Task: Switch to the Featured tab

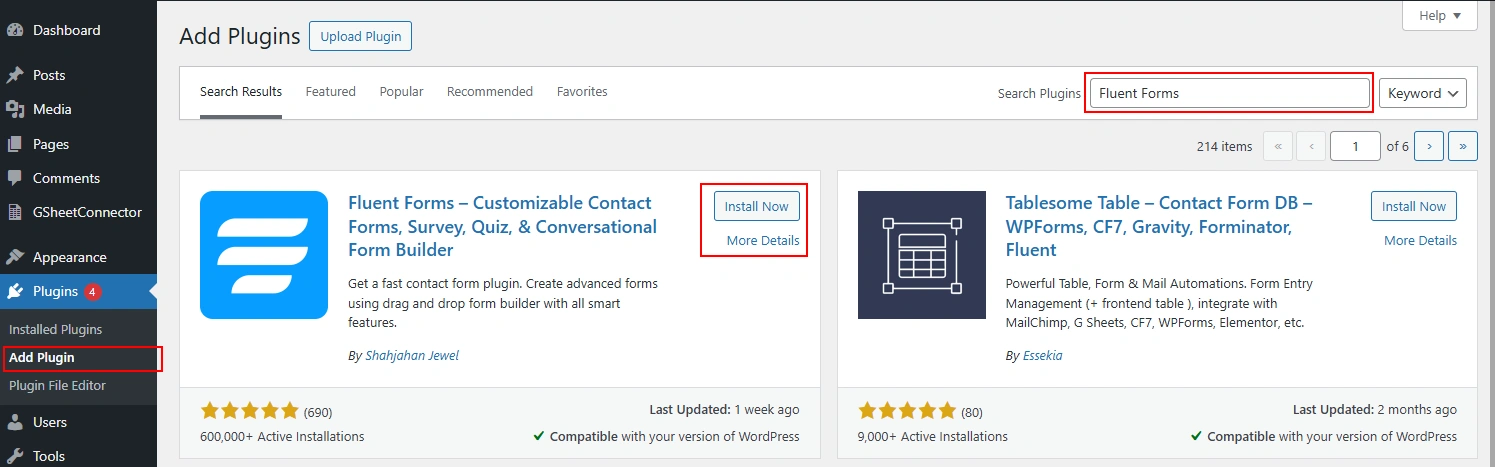Action: point(330,91)
